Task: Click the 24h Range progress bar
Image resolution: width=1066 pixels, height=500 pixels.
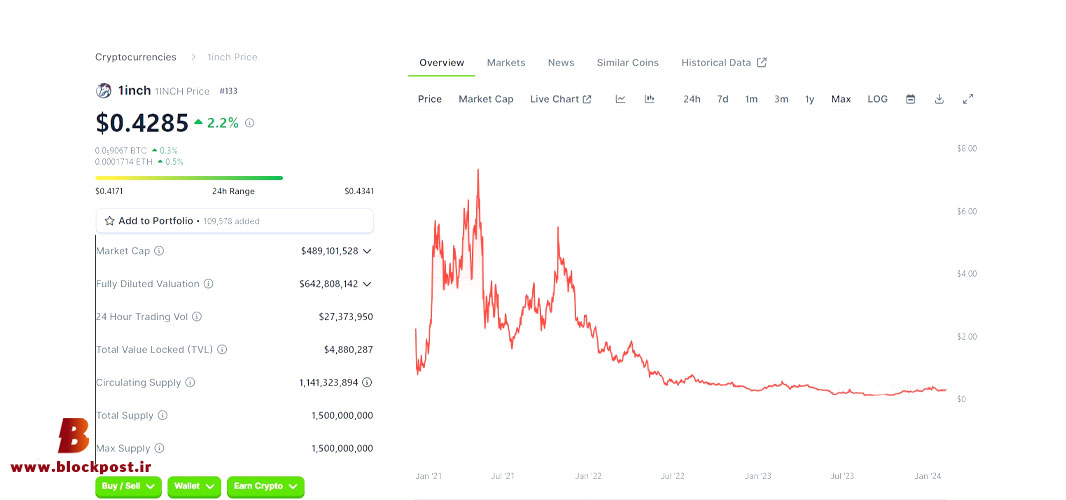Action: pyautogui.click(x=189, y=178)
